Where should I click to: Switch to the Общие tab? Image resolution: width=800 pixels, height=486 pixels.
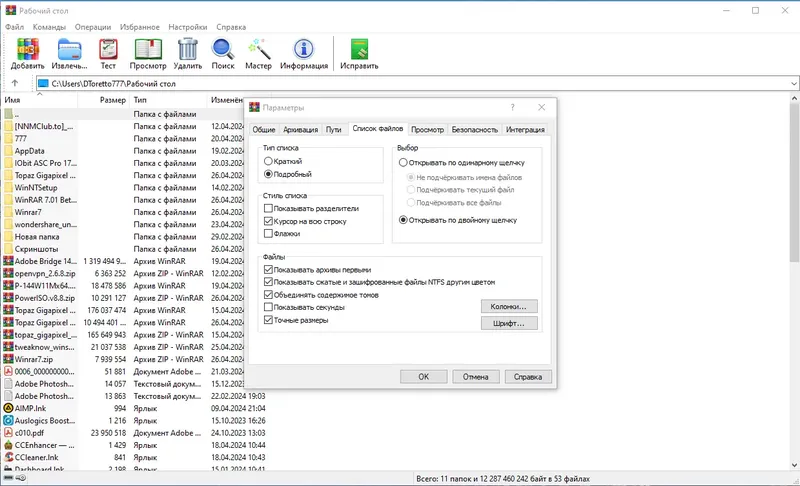coord(264,130)
